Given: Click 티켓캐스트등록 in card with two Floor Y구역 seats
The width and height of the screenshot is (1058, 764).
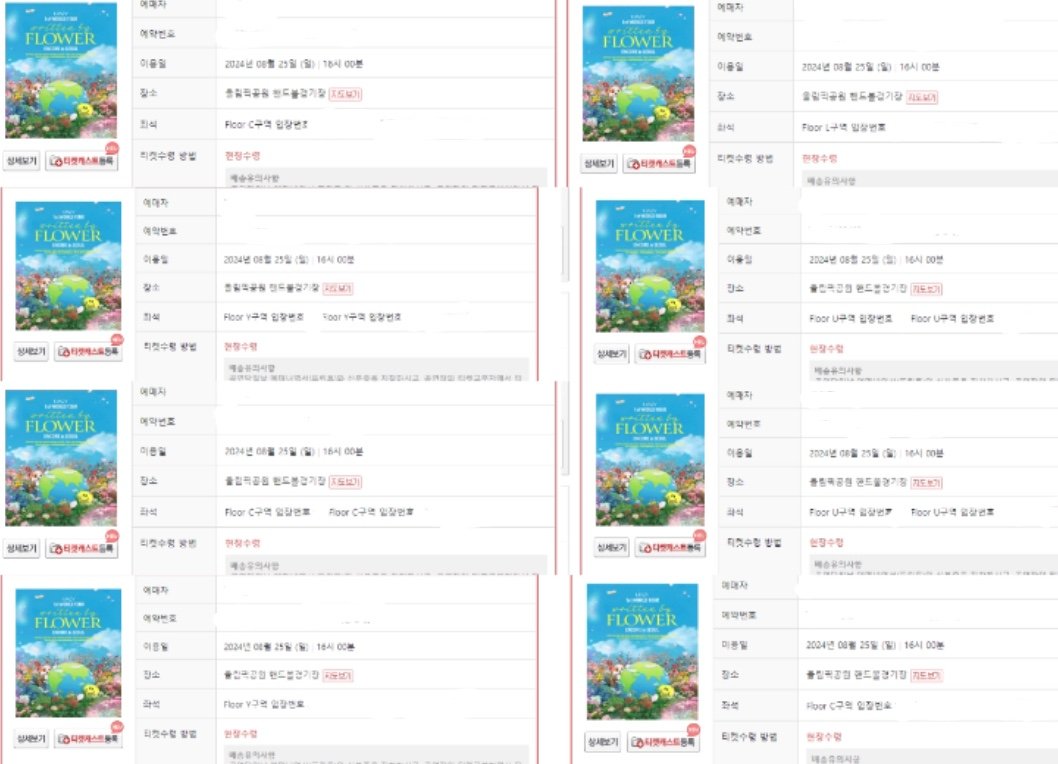Looking at the screenshot, I should pos(88,351).
